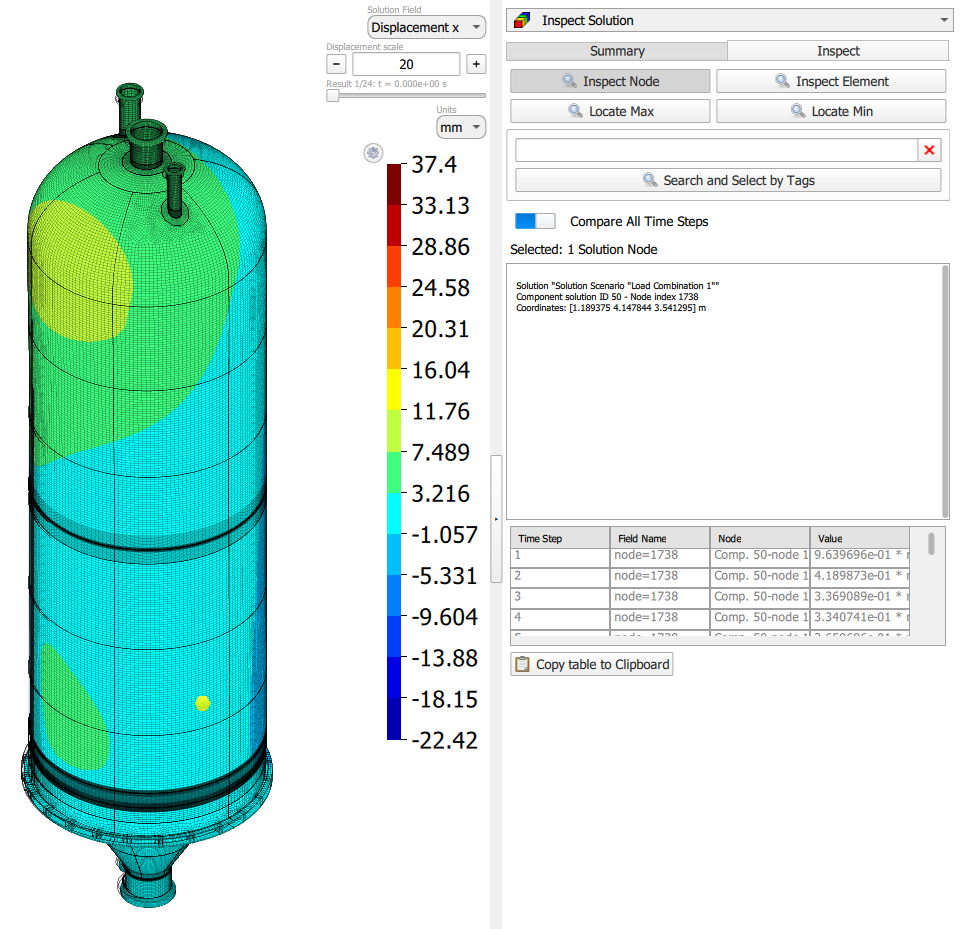Click the displacement scale value field
This screenshot has height=929, width=962.
406,64
